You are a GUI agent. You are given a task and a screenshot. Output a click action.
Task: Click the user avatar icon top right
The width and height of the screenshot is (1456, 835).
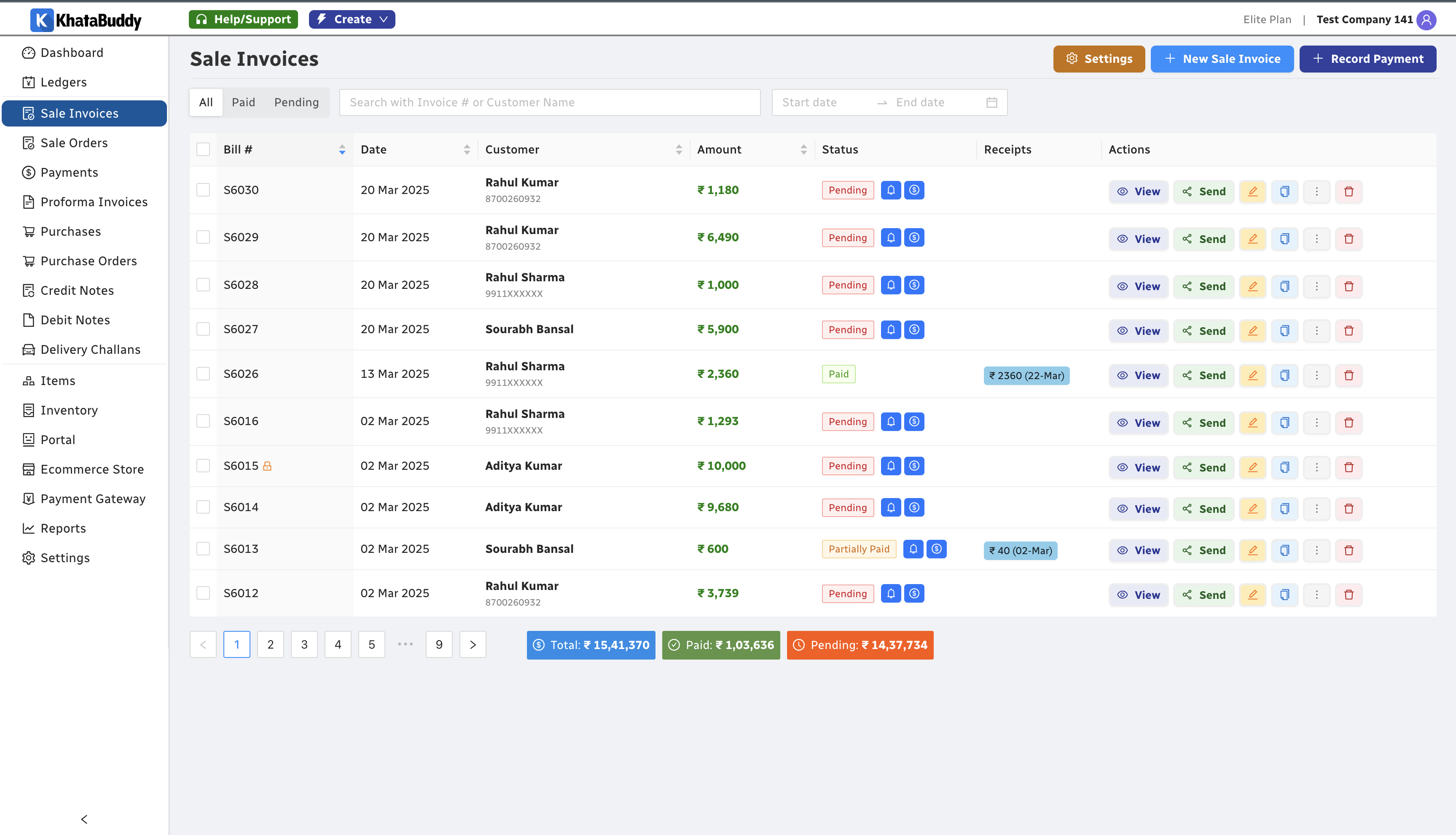point(1426,19)
